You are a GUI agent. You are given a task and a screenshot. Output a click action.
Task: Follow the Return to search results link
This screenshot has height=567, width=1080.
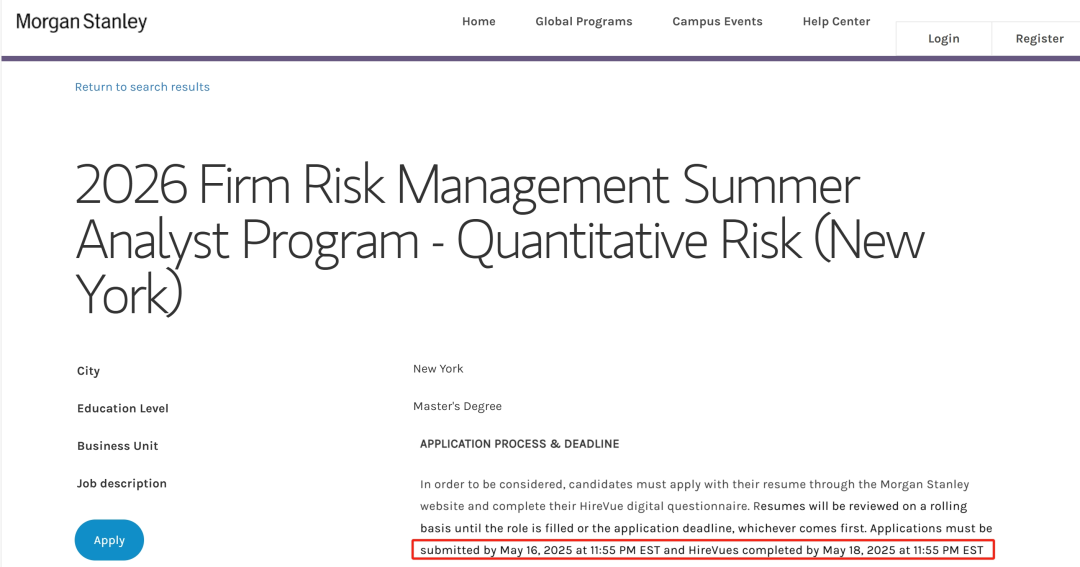[142, 87]
